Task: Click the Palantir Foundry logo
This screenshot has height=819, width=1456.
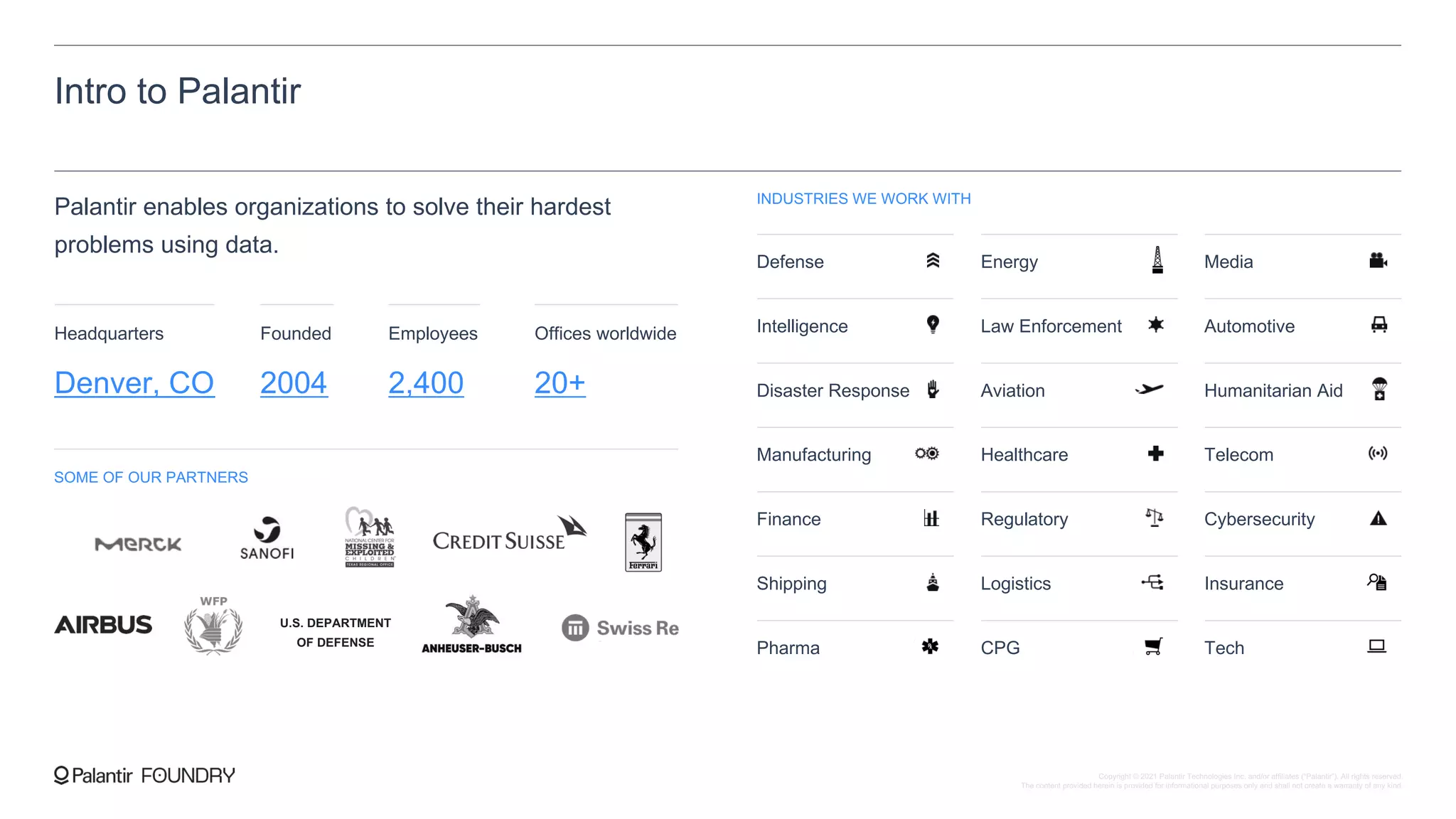Action: pos(144,775)
